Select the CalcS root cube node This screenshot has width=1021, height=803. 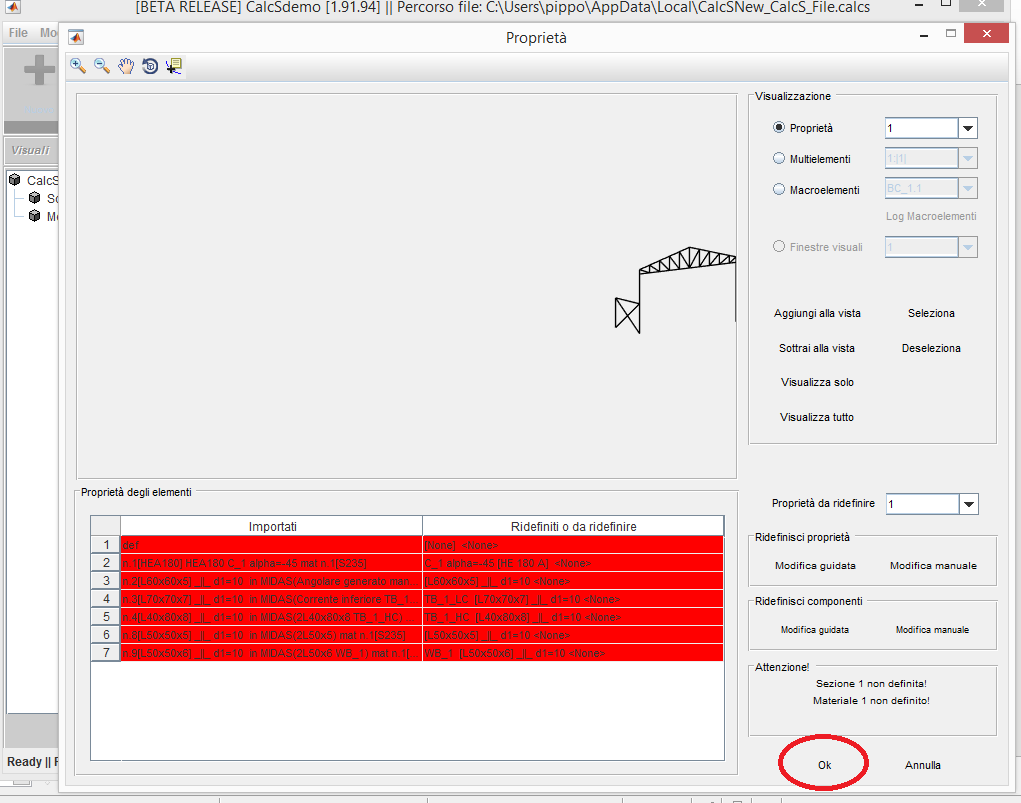15,180
